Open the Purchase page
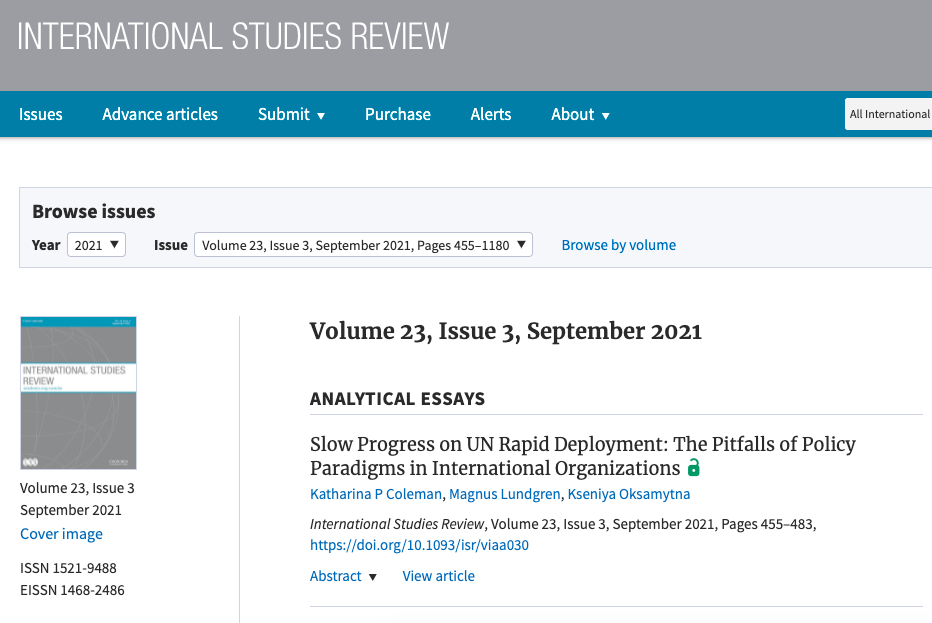This screenshot has width=932, height=623. coord(398,114)
